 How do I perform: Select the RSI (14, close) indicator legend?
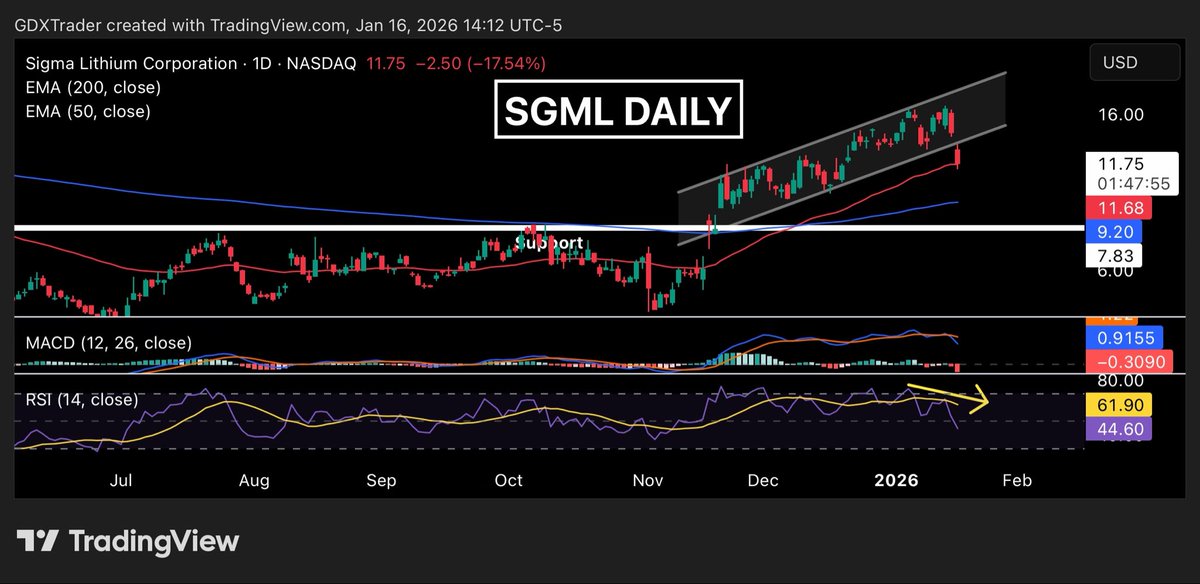click(x=82, y=400)
